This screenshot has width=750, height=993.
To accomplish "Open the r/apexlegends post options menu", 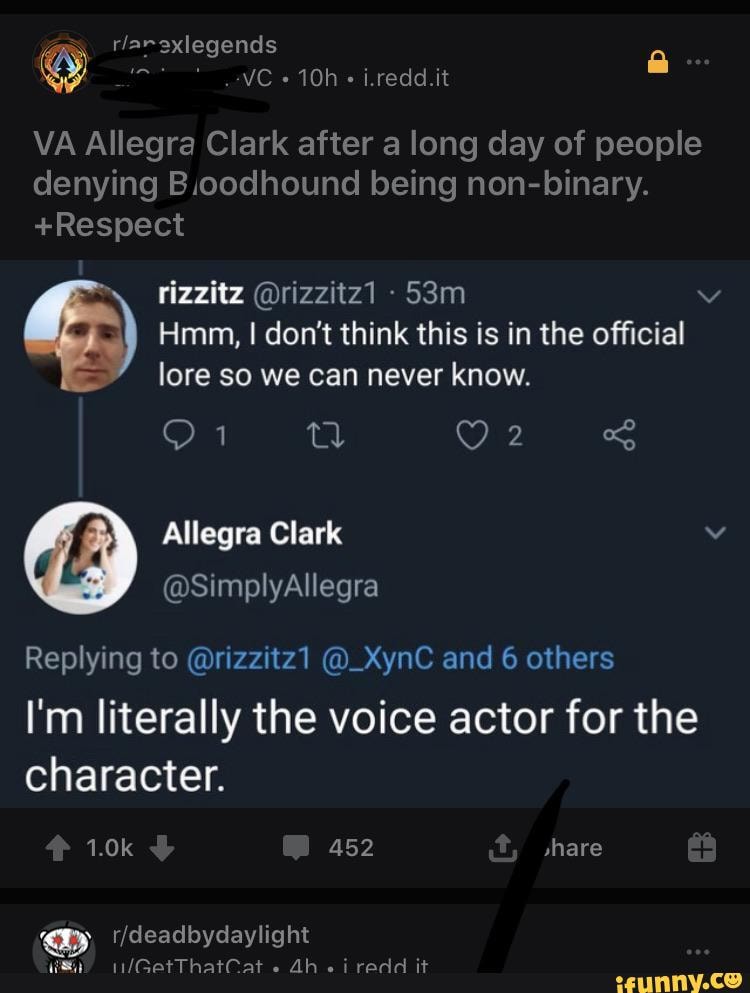I will point(698,63).
